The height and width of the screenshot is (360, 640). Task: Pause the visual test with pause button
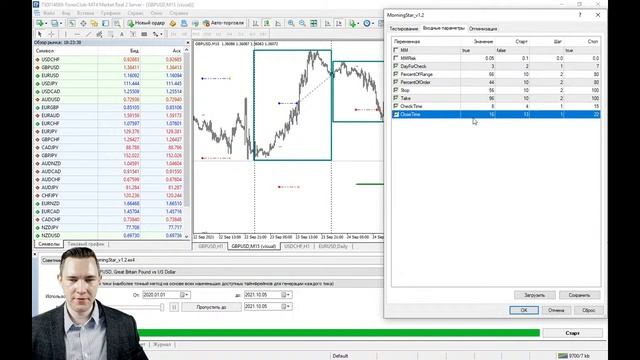174,307
